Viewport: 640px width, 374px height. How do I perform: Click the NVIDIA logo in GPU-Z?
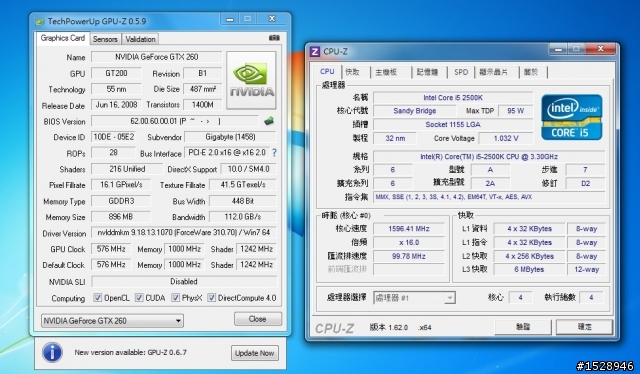251,80
